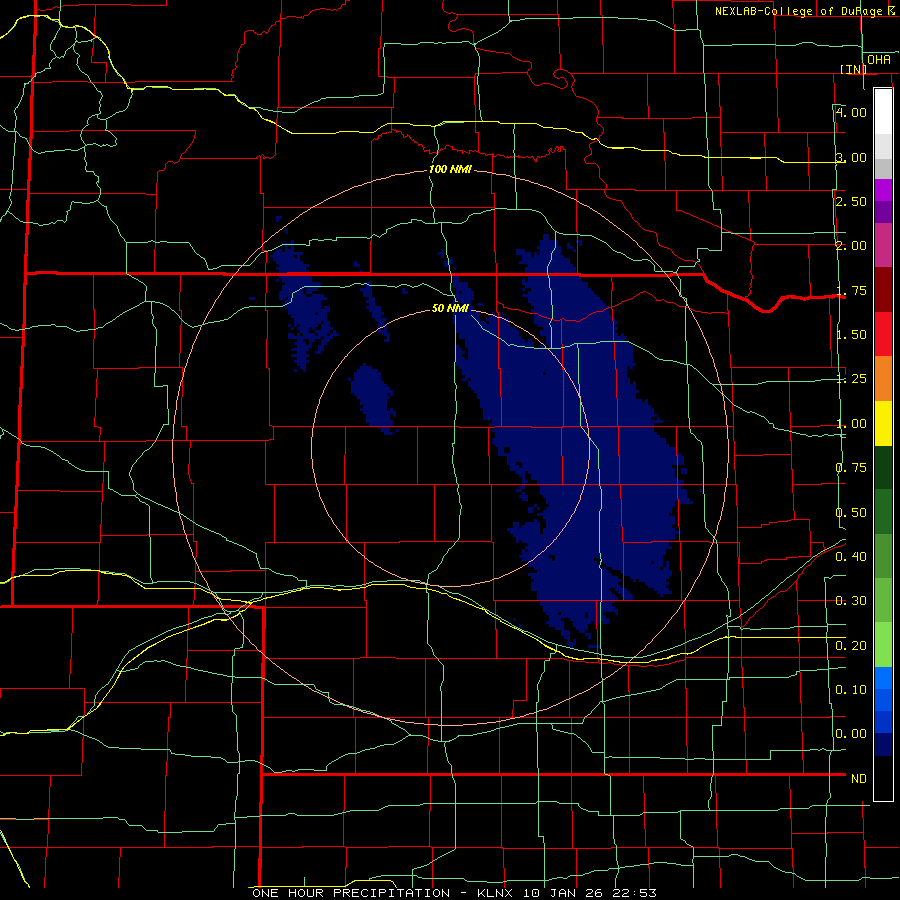
Task: Click the dark red 1.75 legend swatch
Action: pos(883,290)
